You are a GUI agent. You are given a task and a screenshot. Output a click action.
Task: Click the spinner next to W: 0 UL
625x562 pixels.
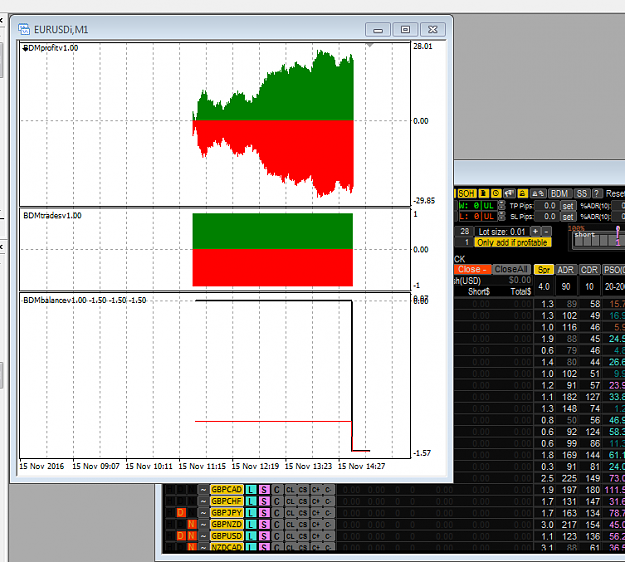[x=502, y=205]
